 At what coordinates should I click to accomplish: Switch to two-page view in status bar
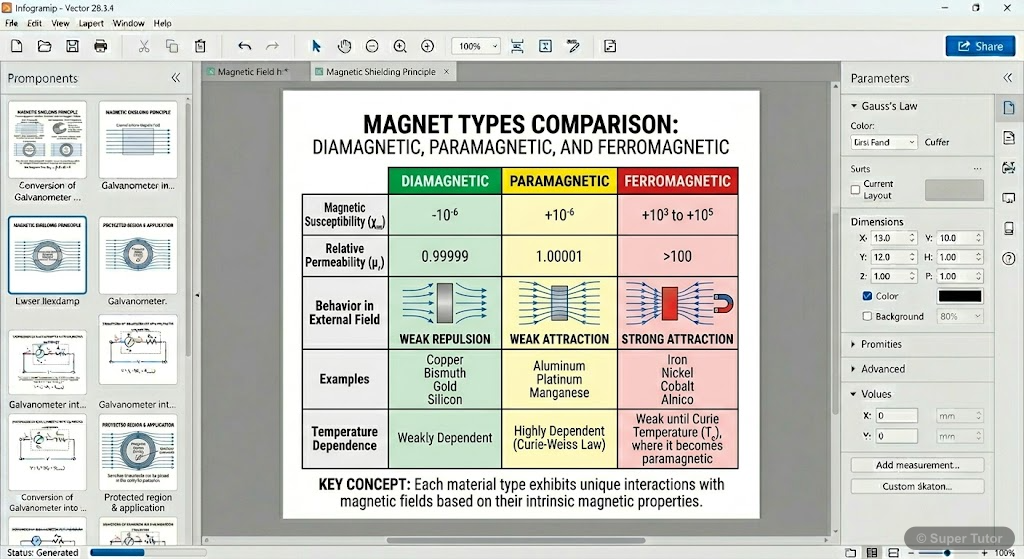click(872, 552)
